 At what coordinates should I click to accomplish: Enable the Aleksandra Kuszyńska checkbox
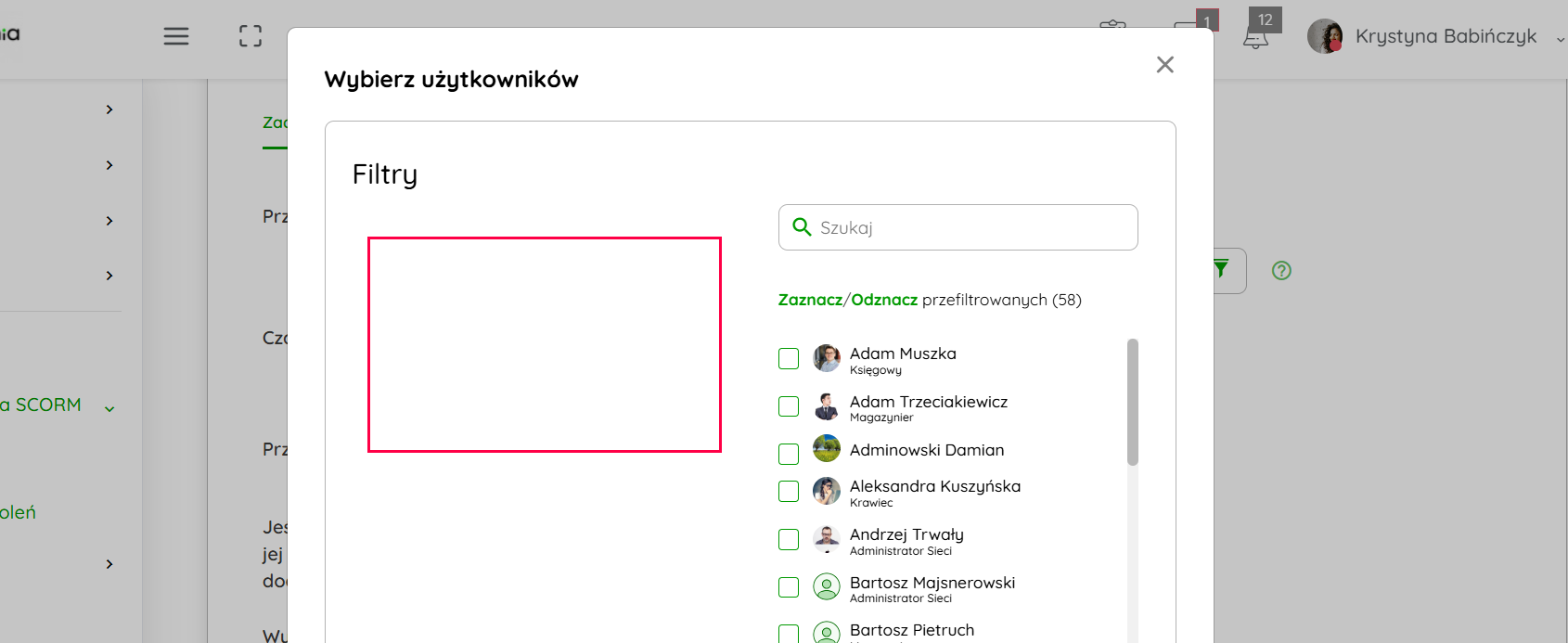click(x=789, y=491)
